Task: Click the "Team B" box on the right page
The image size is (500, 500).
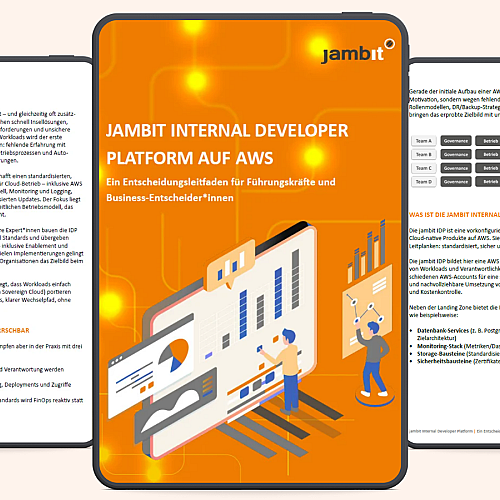Action: [424, 154]
